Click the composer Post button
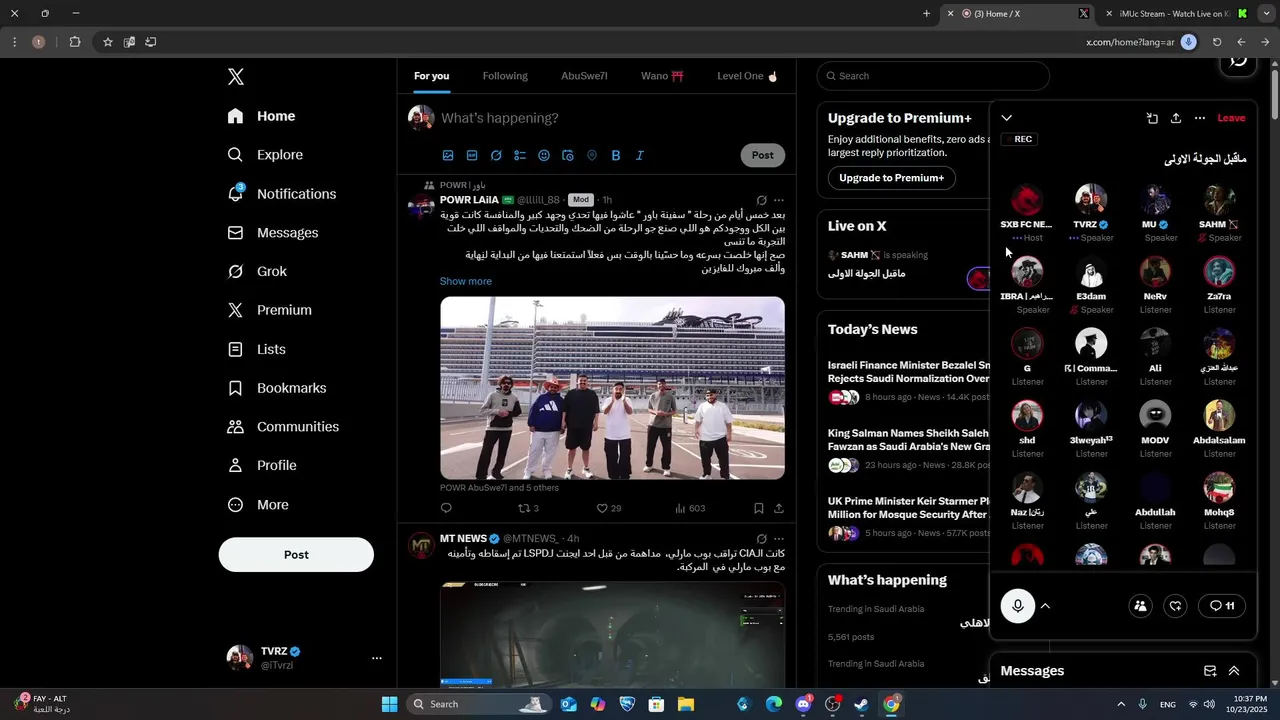Image resolution: width=1280 pixels, height=720 pixels. 763,155
